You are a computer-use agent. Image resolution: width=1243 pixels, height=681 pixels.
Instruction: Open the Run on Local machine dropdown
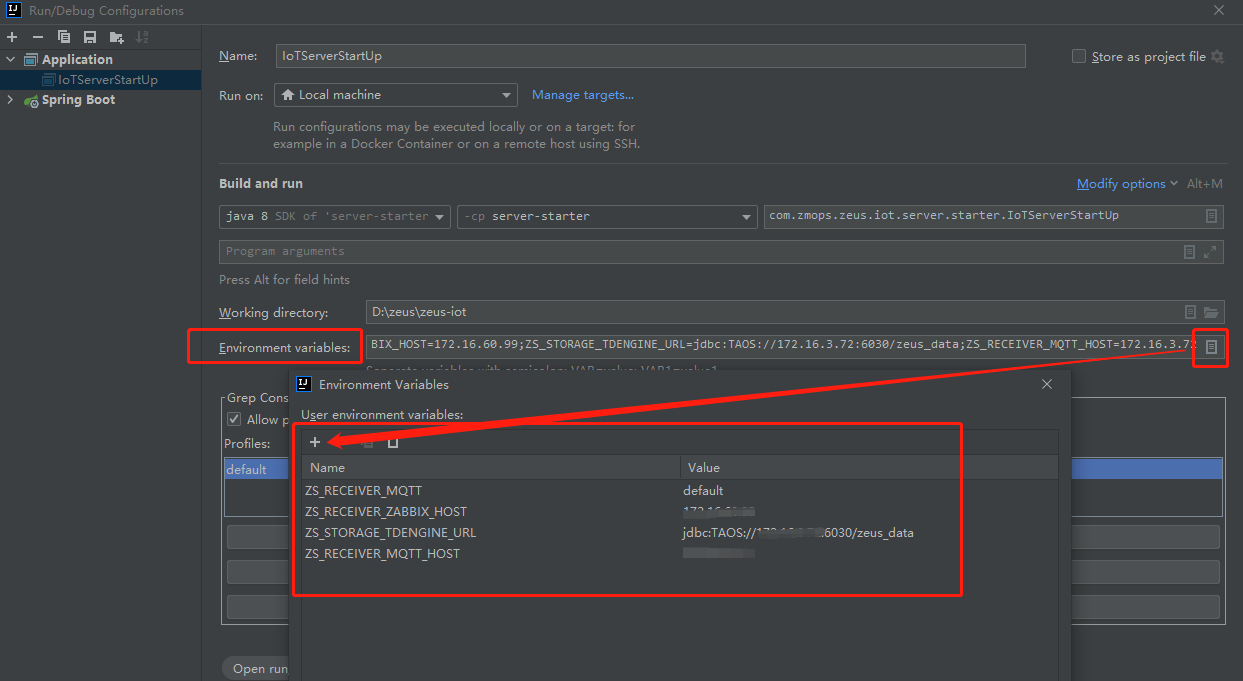(x=397, y=95)
